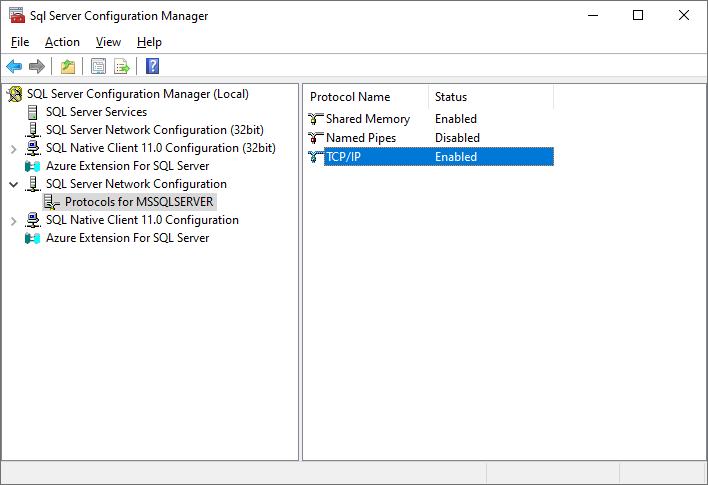Click the Export List toolbar icon

[x=121, y=66]
